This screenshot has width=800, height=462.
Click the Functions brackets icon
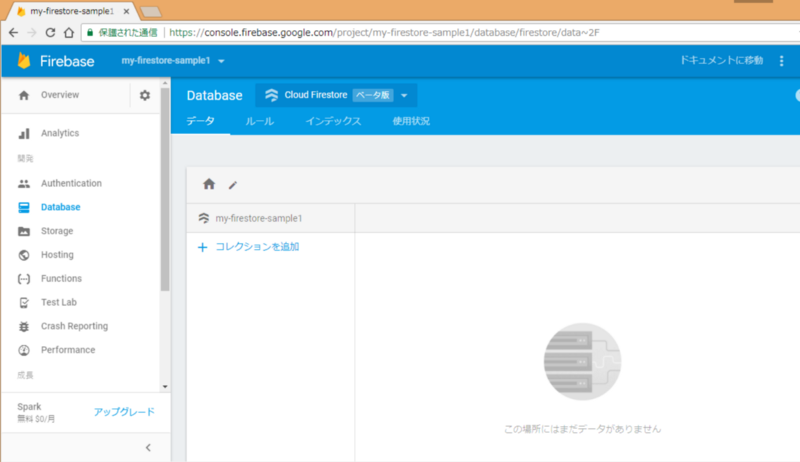point(24,279)
